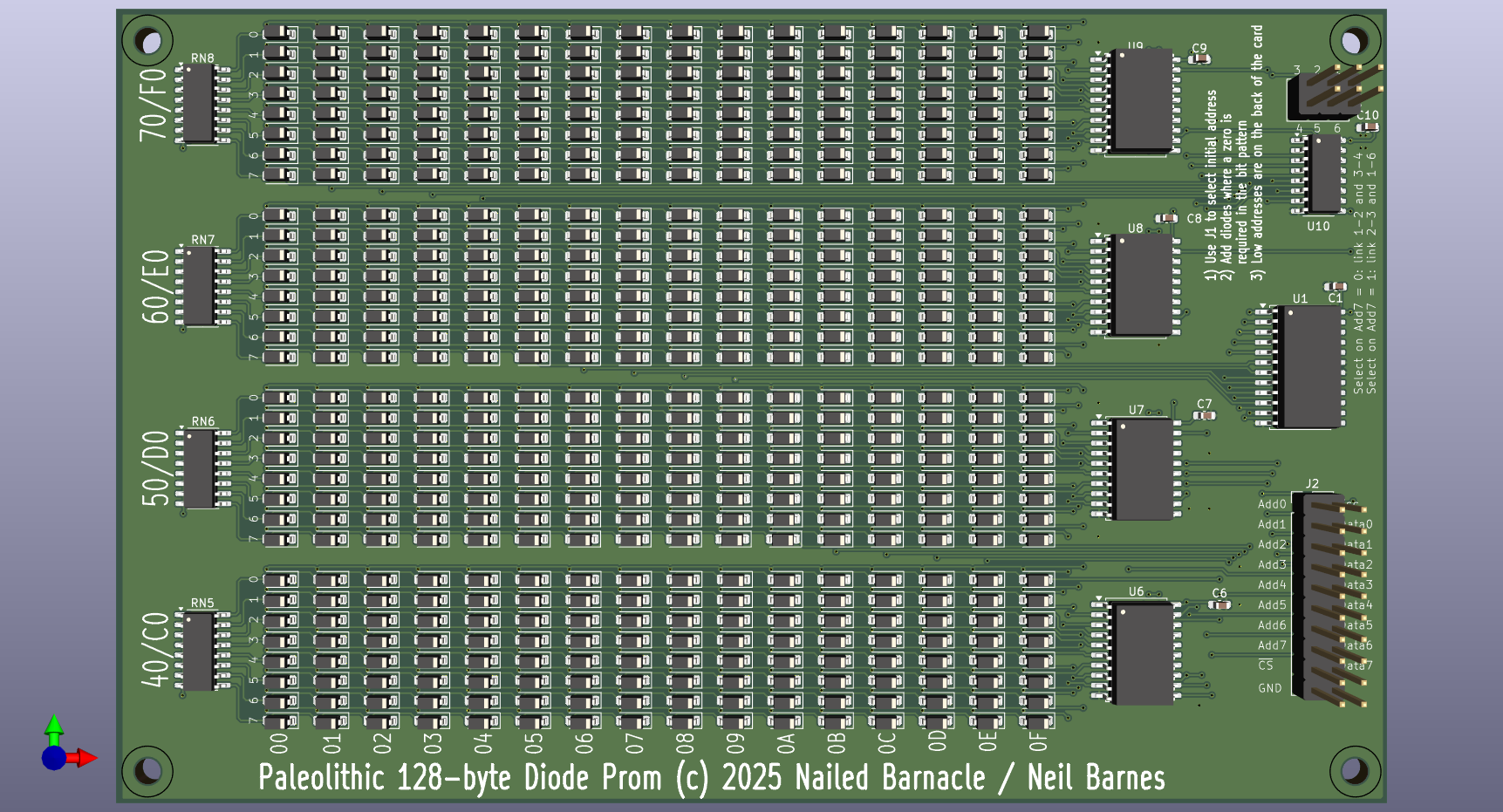The height and width of the screenshot is (812, 1503).
Task: Click the RN6 resistor network
Action: (199, 468)
